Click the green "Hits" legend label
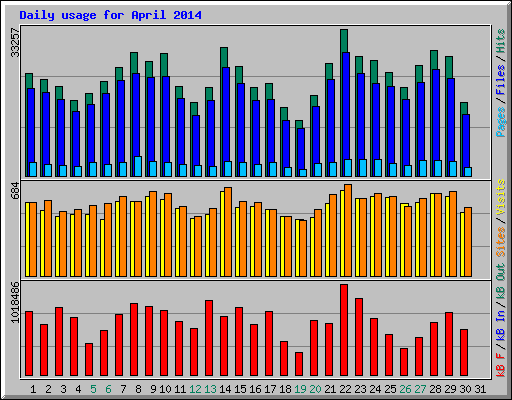Screen dimensions: 512x400 click(x=500, y=41)
